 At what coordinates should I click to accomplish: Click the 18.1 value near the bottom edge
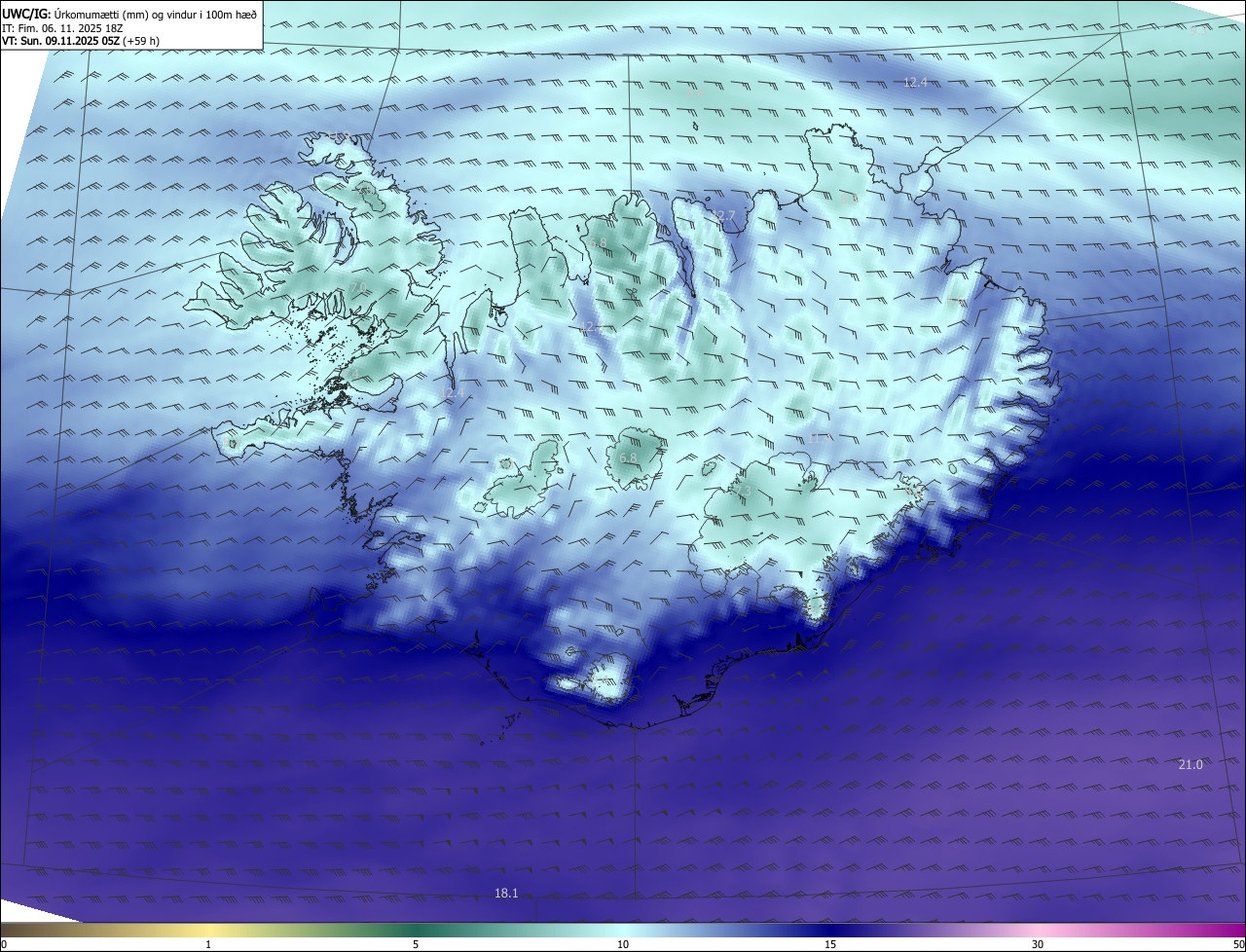506,893
